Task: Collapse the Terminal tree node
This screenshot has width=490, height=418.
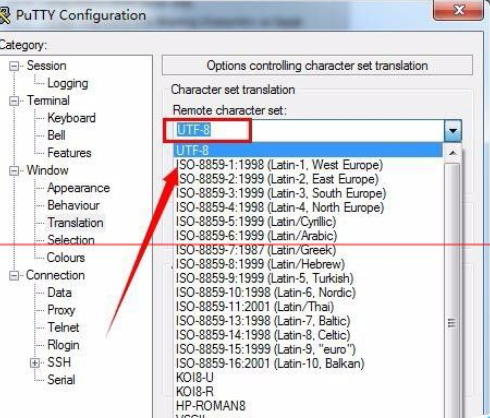Action: [14, 101]
